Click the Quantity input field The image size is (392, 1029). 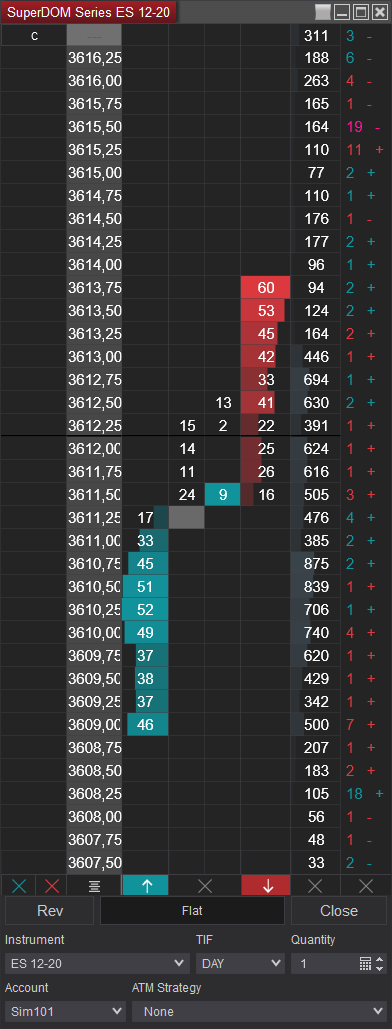tap(325, 964)
